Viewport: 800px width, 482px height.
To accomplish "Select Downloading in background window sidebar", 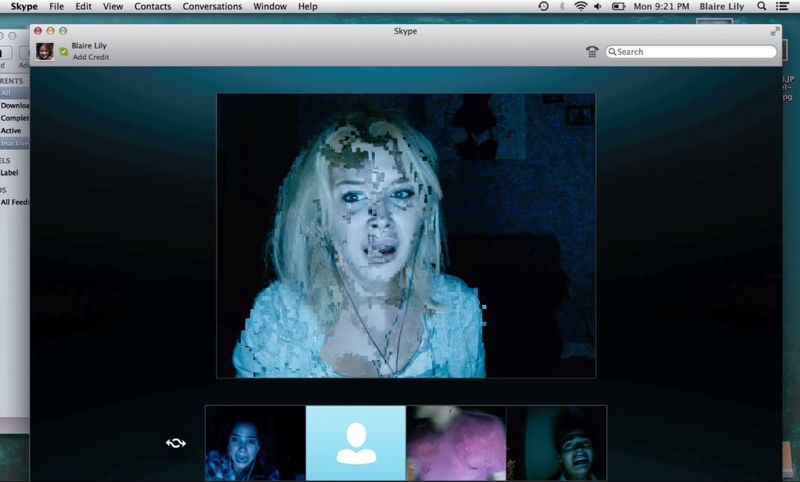I will pyautogui.click(x=15, y=106).
